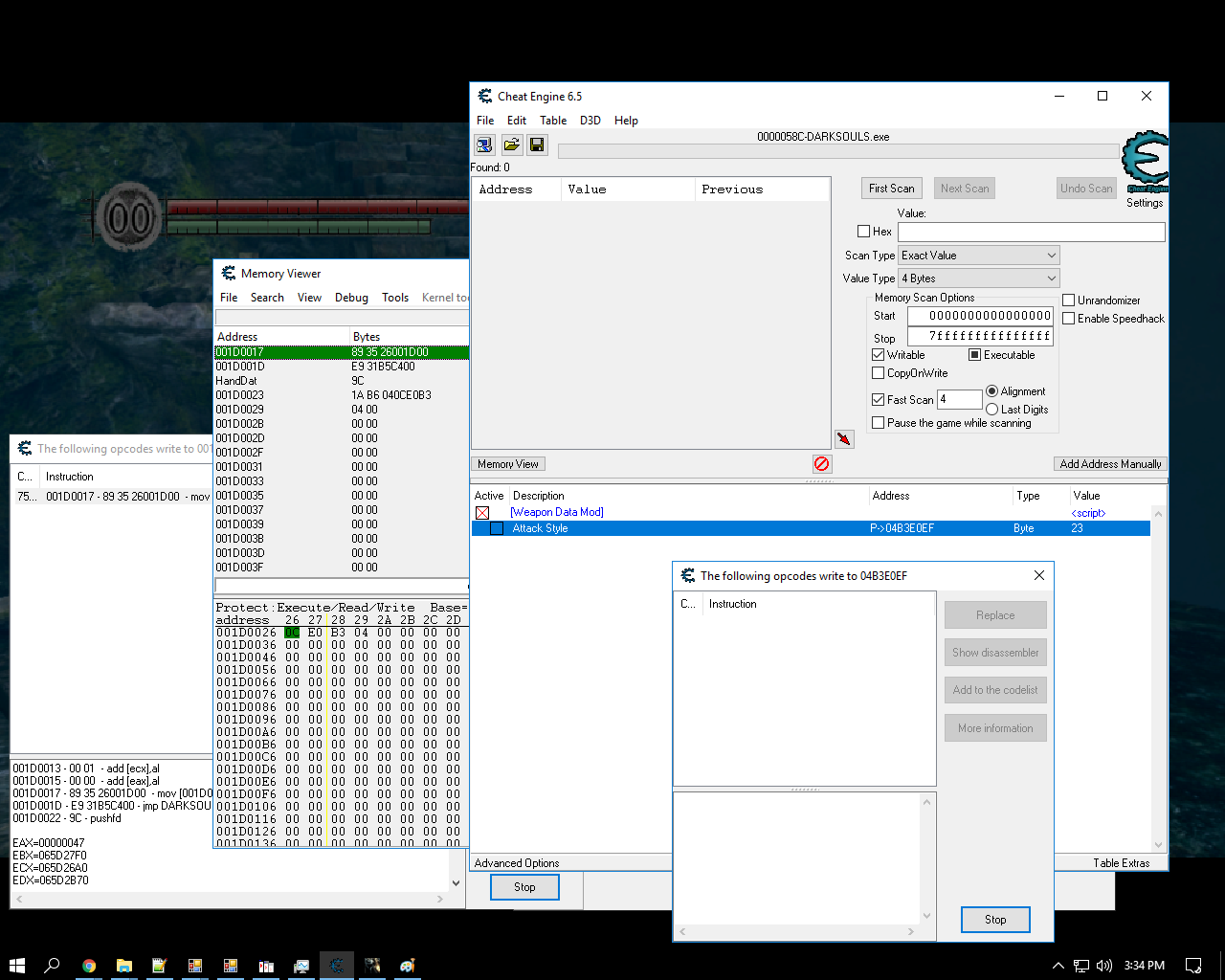
Task: Enable the Hex checkbox
Action: coord(864,232)
